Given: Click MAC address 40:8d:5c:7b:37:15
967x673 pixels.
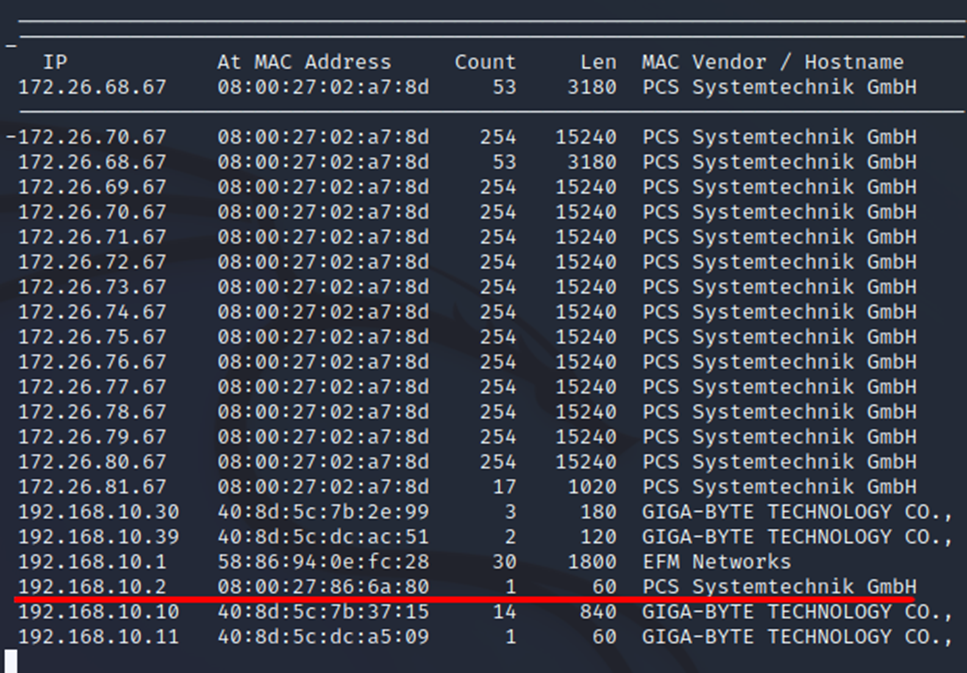Looking at the screenshot, I should pyautogui.click(x=323, y=612).
